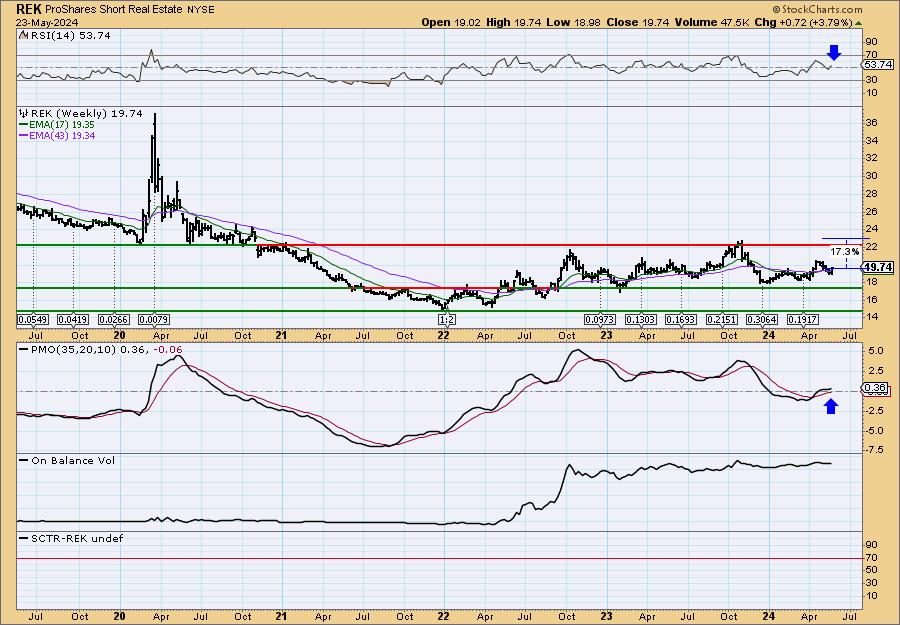Viewport: 900px width, 625px height.
Task: Click the green up-triangle beside the Chg value
Action: click(x=859, y=23)
